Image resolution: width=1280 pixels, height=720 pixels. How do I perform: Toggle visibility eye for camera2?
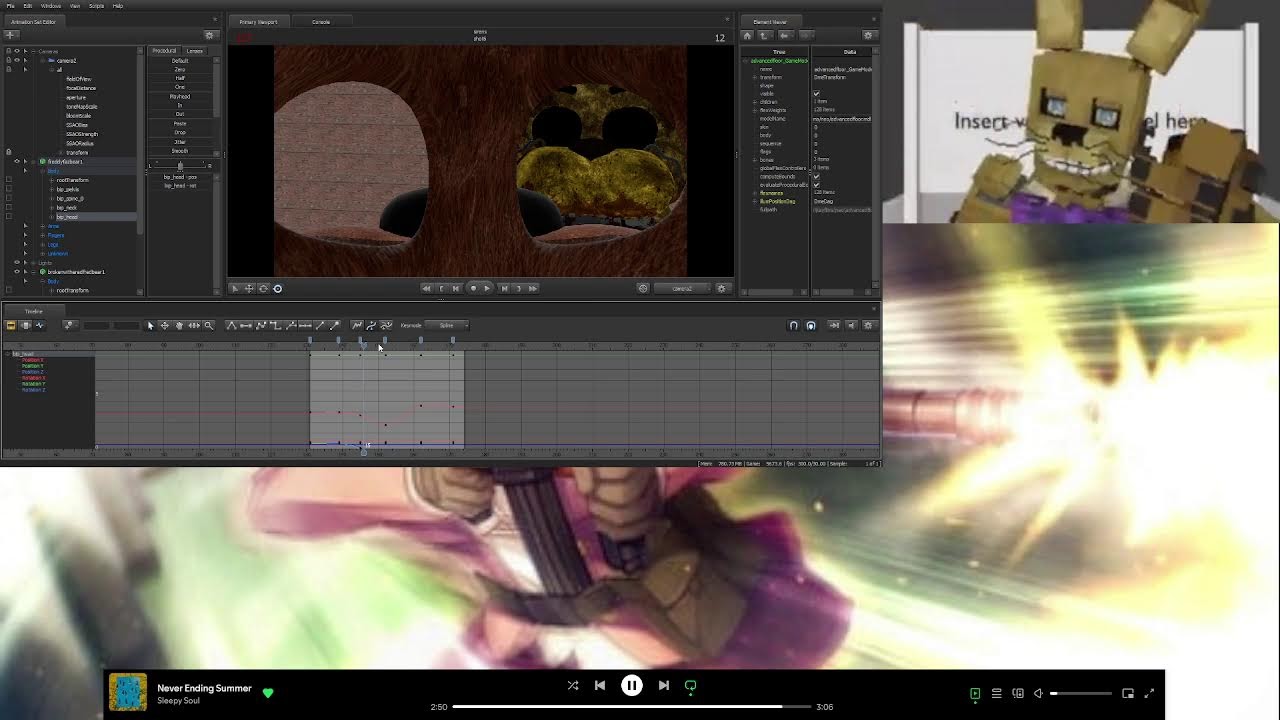[x=16, y=60]
